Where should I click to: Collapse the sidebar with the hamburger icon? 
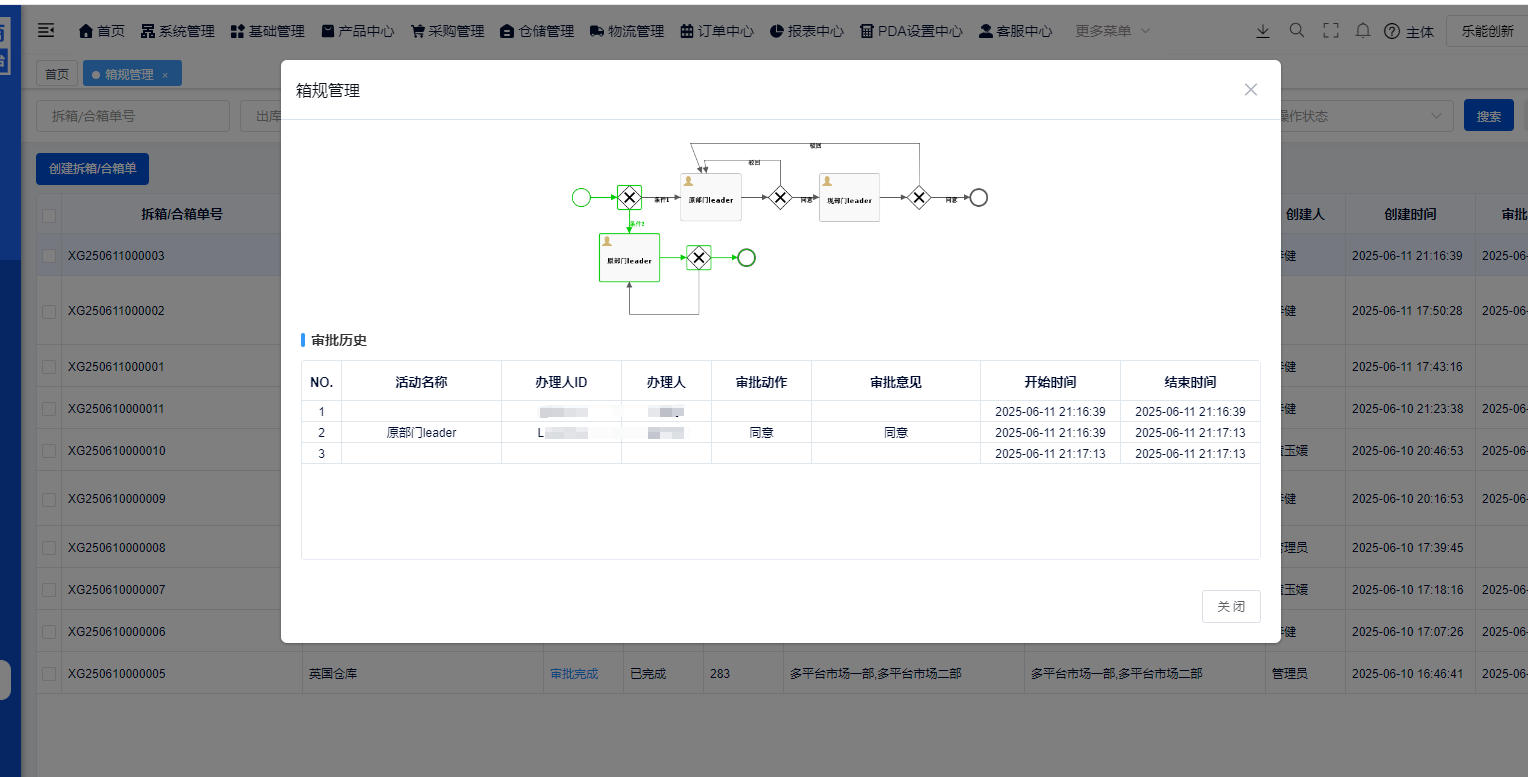coord(46,30)
